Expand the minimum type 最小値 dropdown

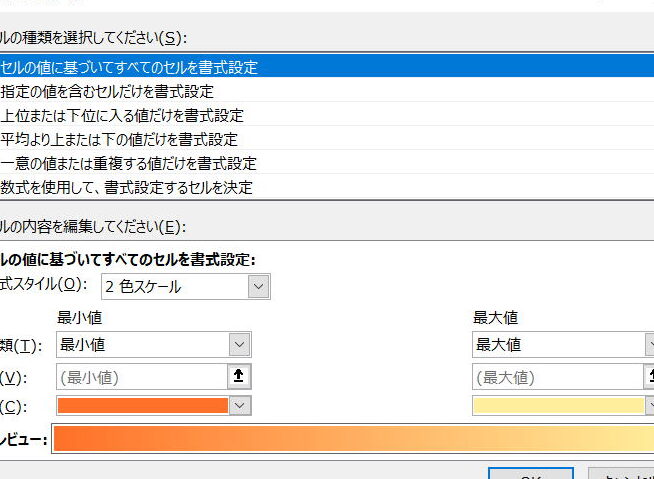[152, 345]
